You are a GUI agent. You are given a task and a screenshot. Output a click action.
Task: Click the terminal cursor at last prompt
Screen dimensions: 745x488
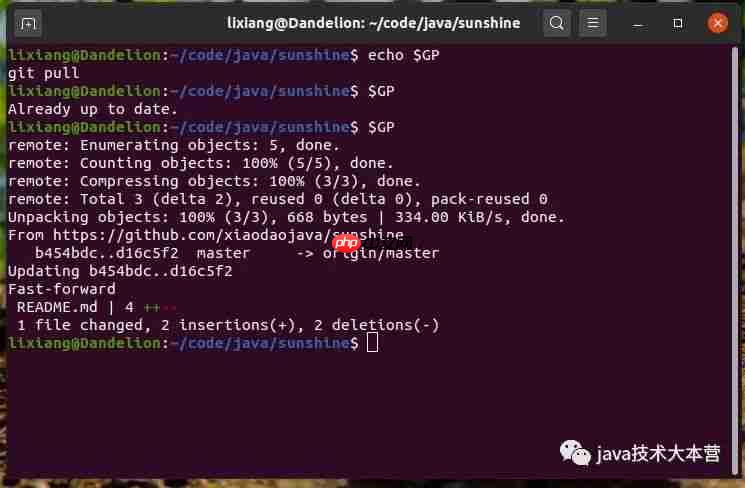(x=372, y=343)
